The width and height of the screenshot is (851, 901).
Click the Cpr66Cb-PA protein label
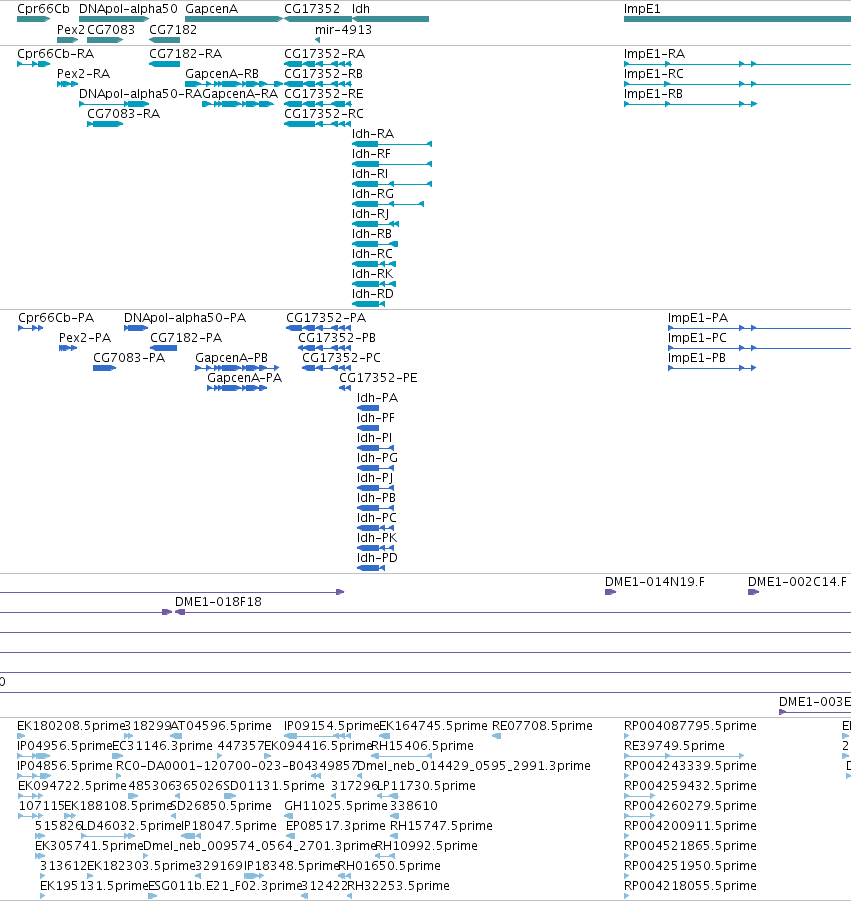[x=56, y=318]
